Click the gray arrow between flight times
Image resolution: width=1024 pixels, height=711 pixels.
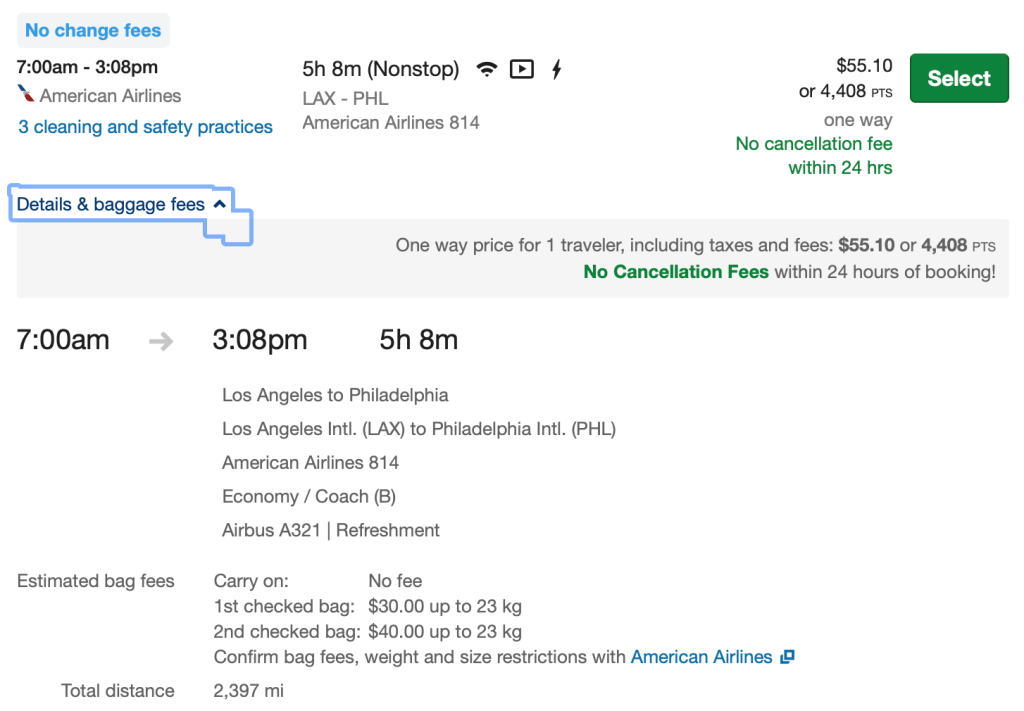pos(161,341)
